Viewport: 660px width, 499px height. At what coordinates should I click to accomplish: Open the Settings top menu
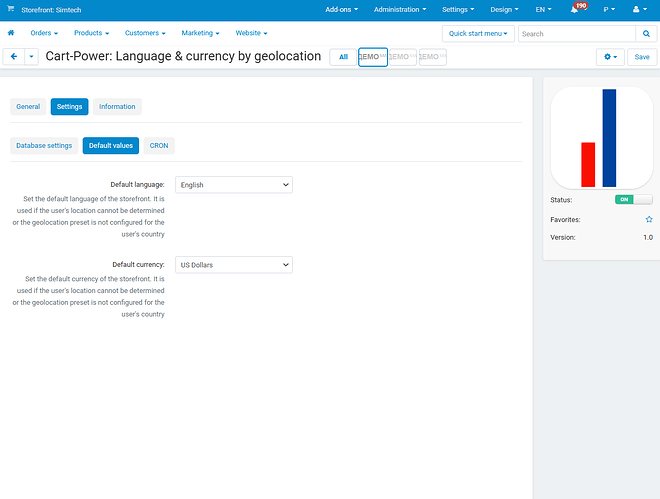(458, 9)
